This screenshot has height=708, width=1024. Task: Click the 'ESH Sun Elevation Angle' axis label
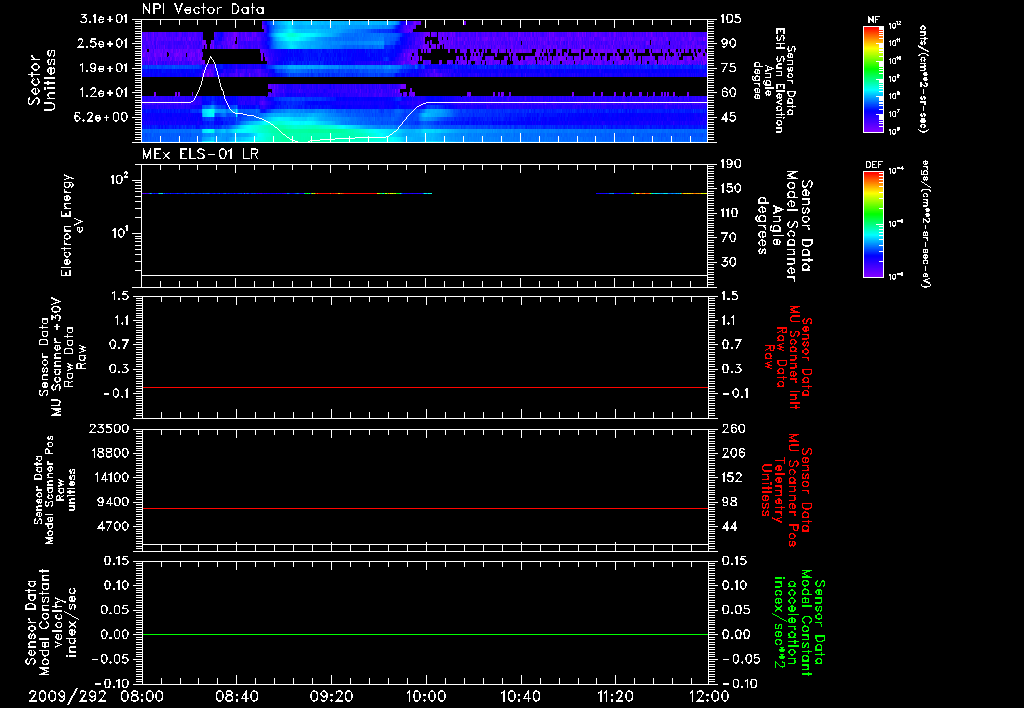pyautogui.click(x=774, y=80)
